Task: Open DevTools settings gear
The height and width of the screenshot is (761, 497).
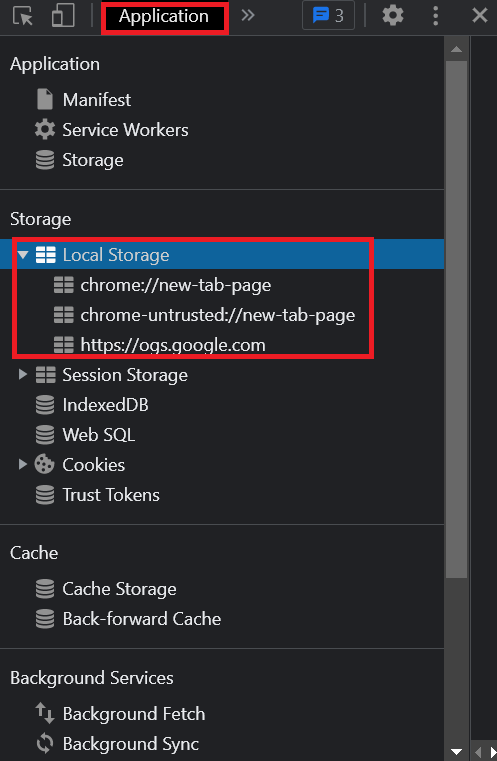Action: click(x=393, y=16)
